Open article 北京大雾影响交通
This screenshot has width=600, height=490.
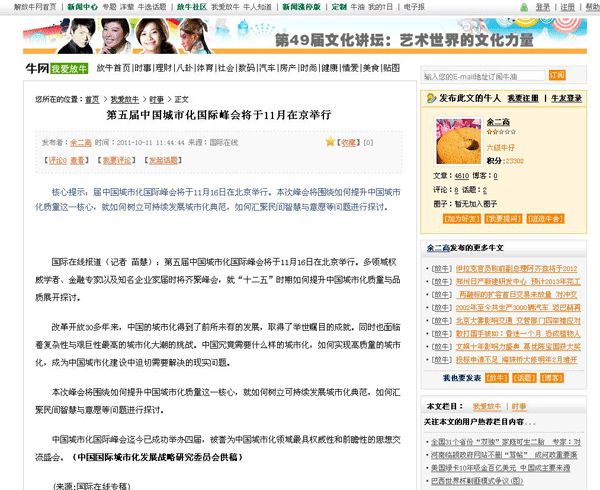518,321
